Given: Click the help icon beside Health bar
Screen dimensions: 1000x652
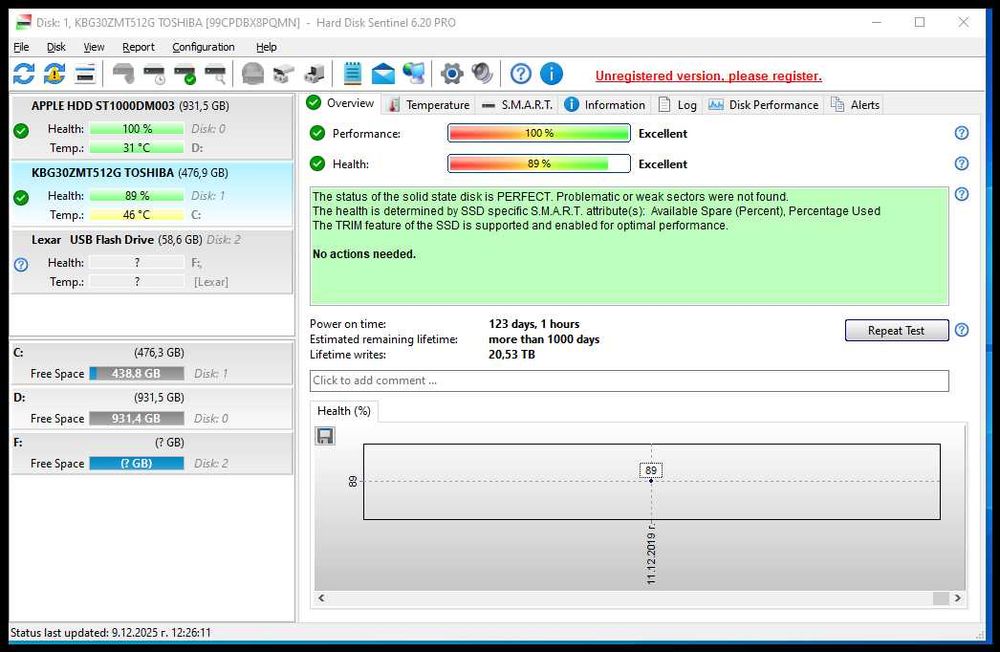Looking at the screenshot, I should [x=962, y=163].
